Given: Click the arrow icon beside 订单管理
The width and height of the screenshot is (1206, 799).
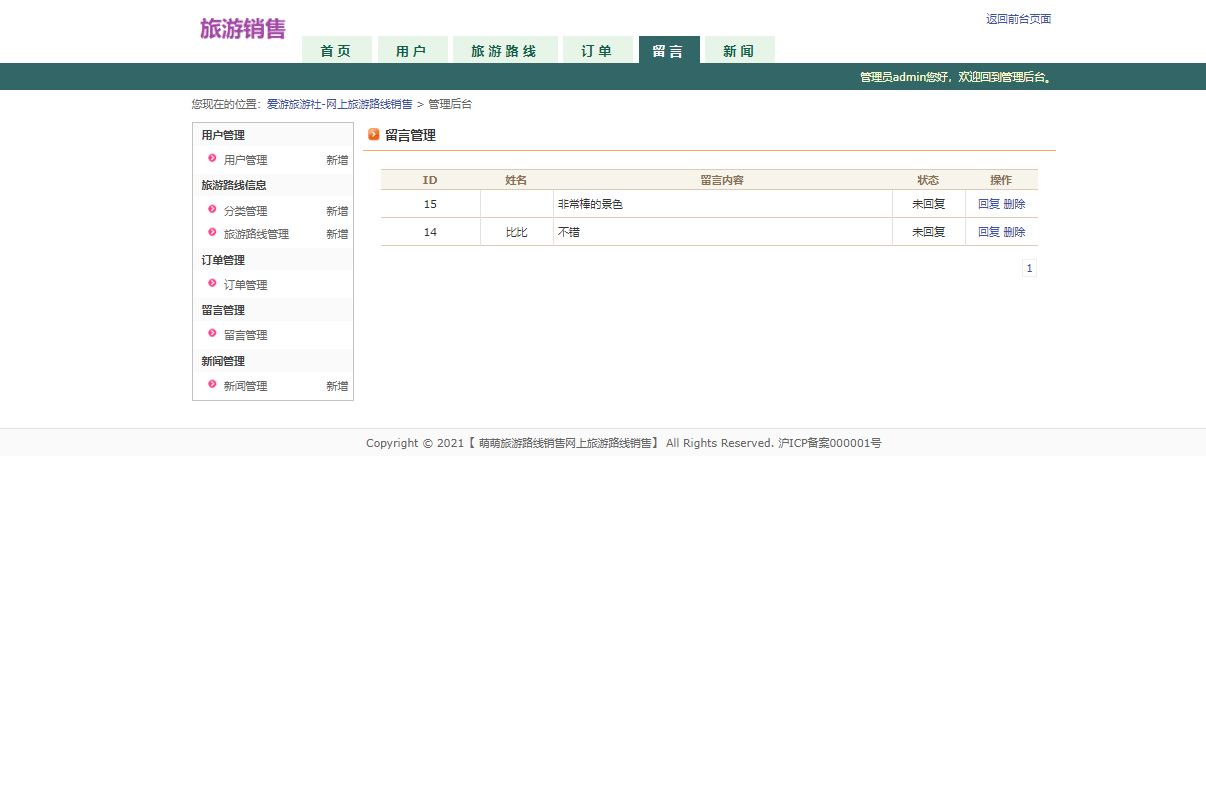Looking at the screenshot, I should [211, 284].
